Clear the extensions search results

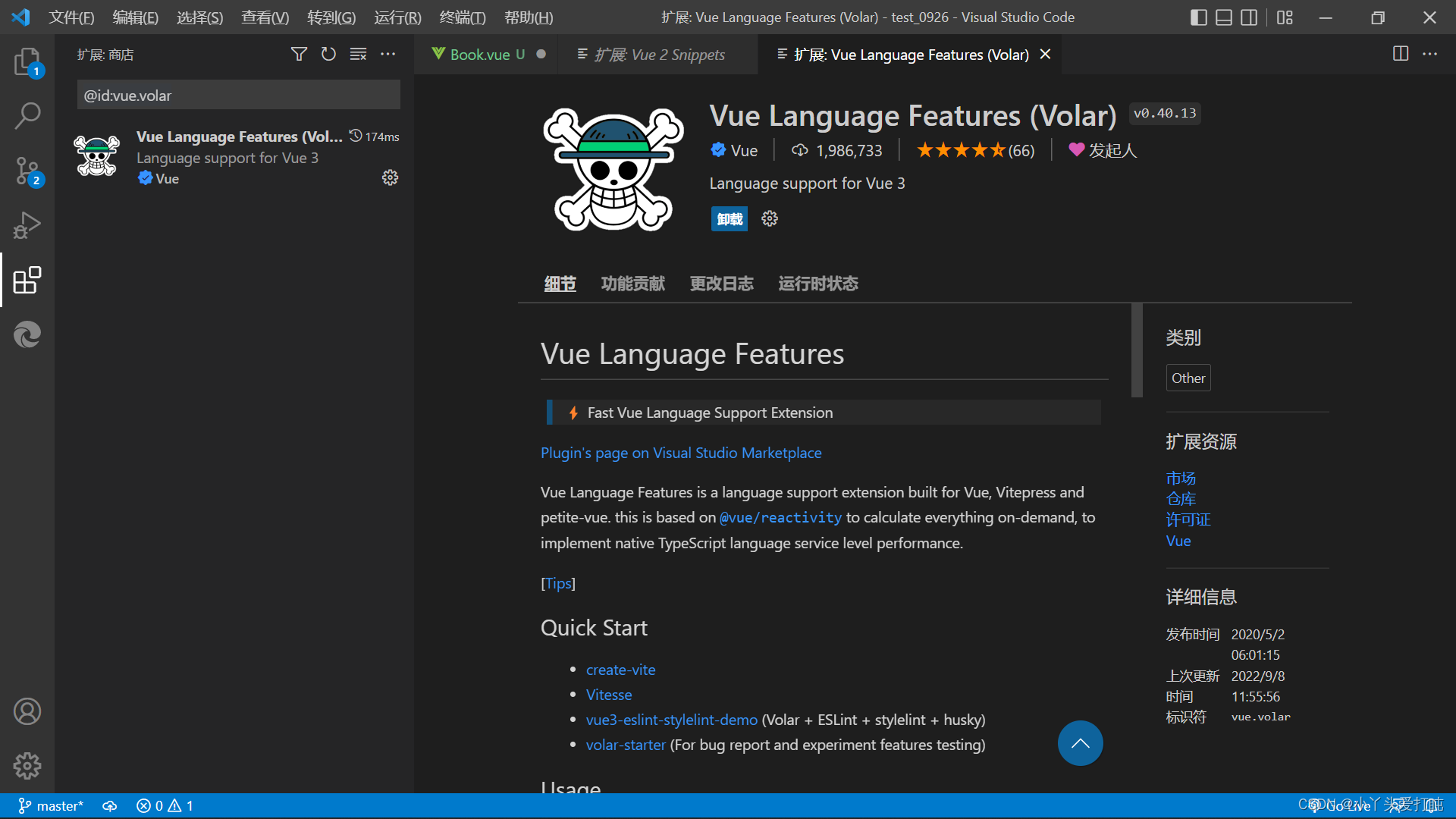point(358,54)
